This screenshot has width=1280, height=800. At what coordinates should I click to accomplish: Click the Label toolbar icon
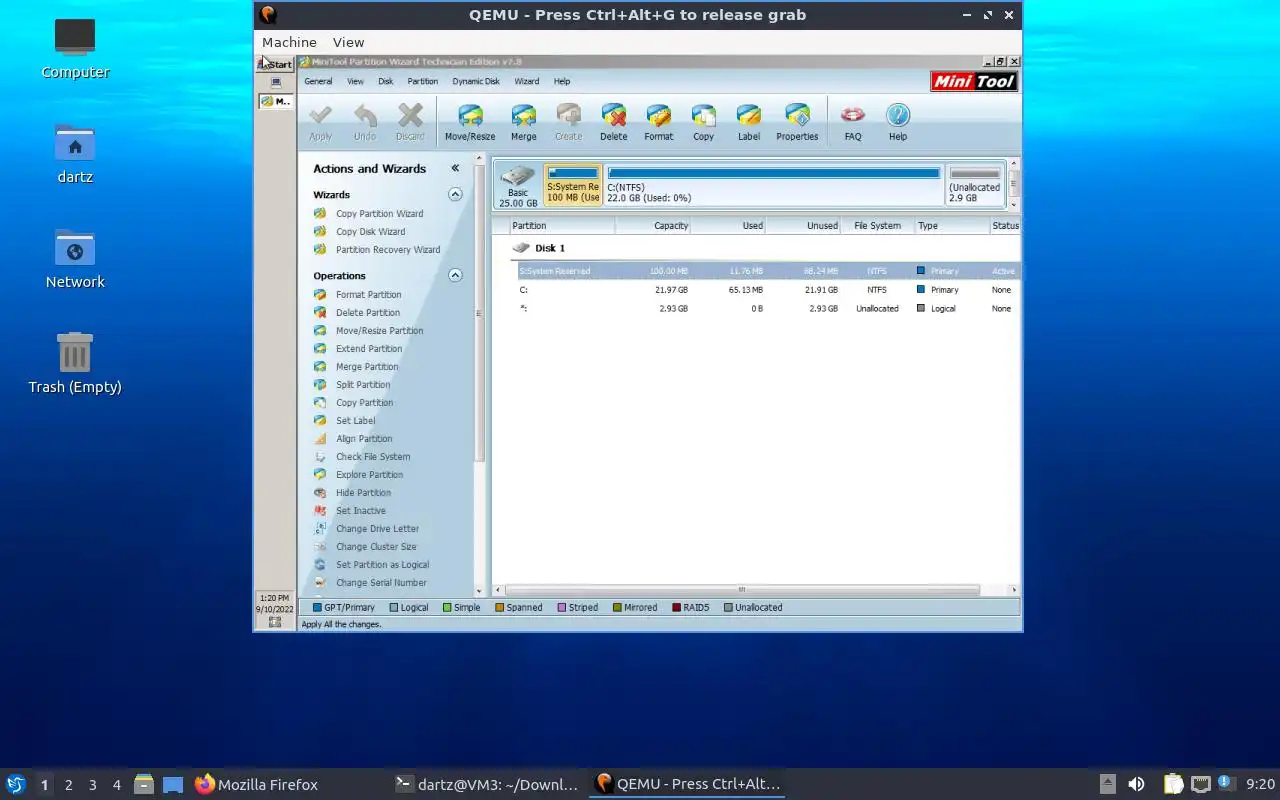coord(748,116)
